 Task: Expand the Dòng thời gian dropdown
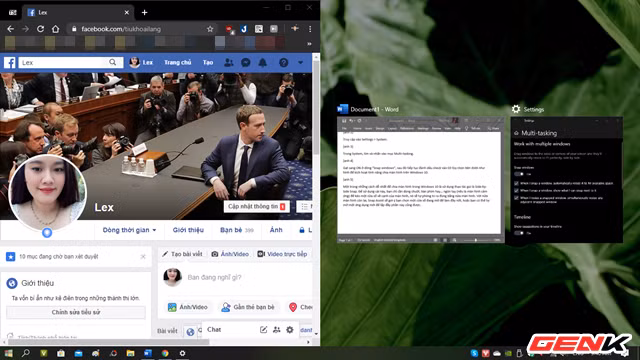point(129,230)
